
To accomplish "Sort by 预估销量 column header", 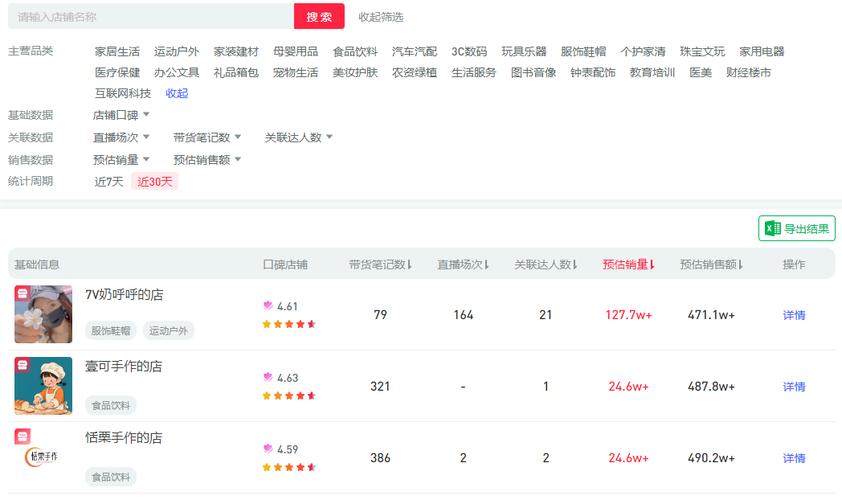I will pos(626,265).
